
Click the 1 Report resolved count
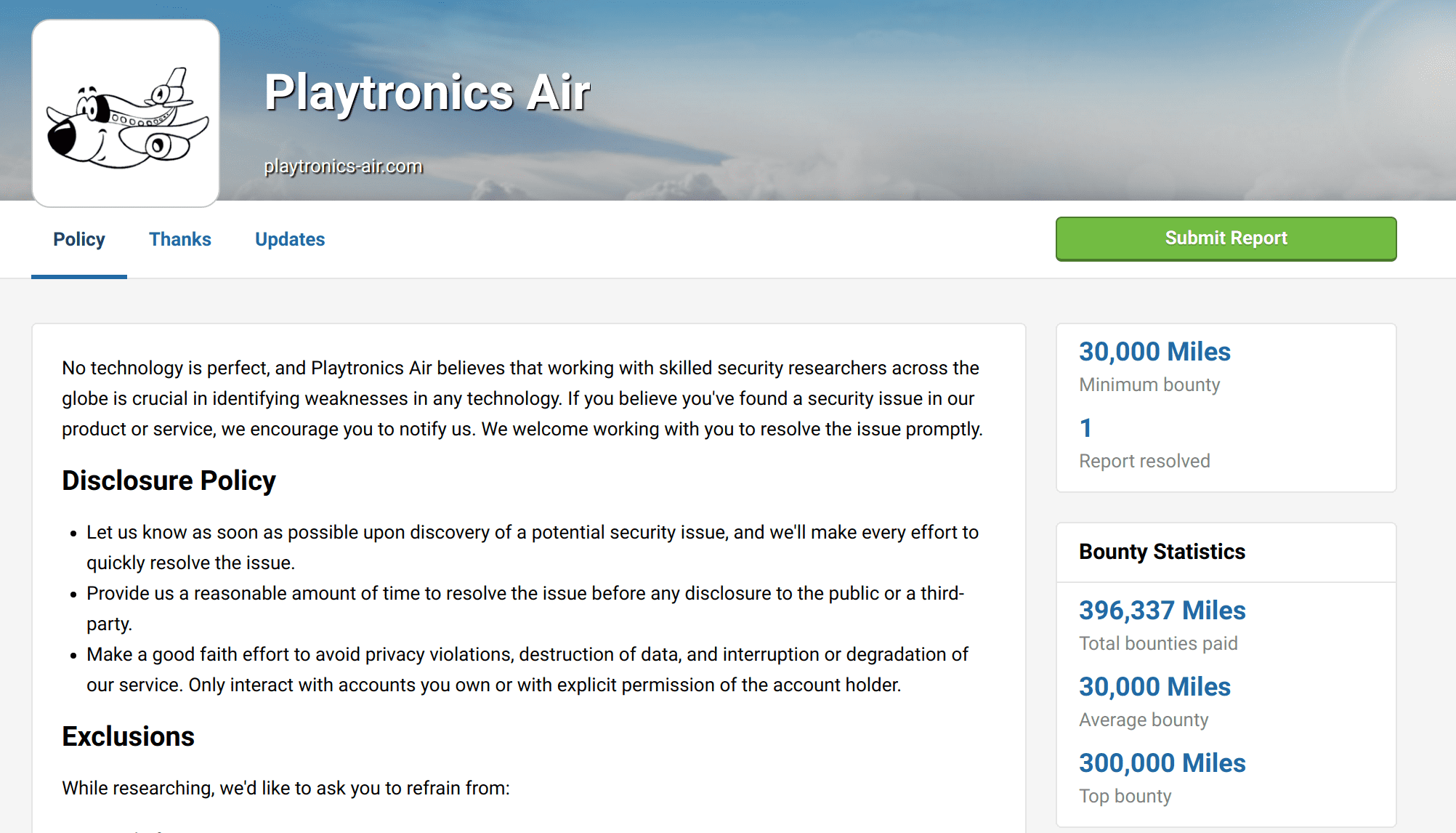(1085, 428)
